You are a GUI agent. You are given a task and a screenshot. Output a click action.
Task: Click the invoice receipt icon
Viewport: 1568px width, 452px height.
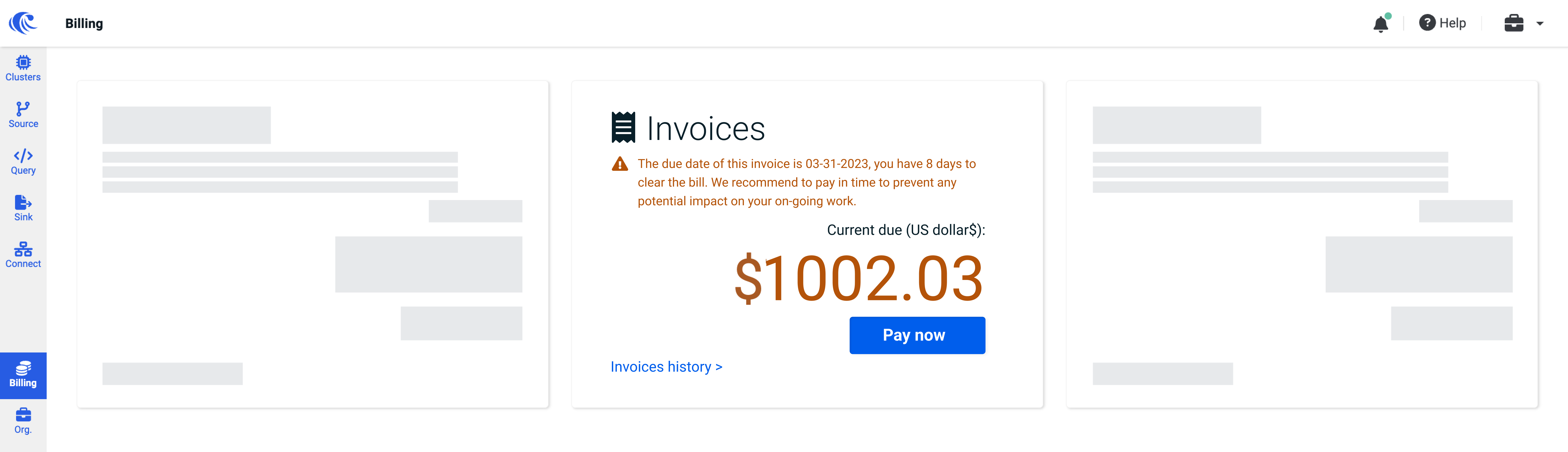[623, 127]
